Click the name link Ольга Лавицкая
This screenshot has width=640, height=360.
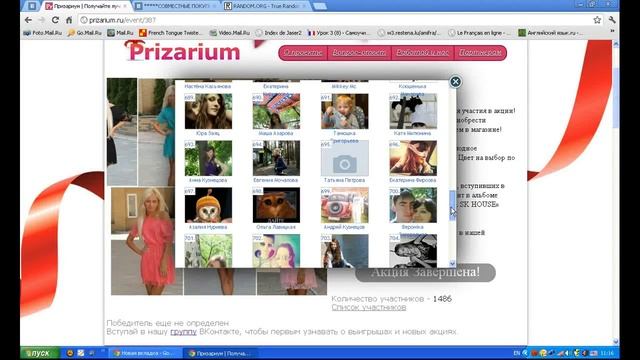[276, 227]
